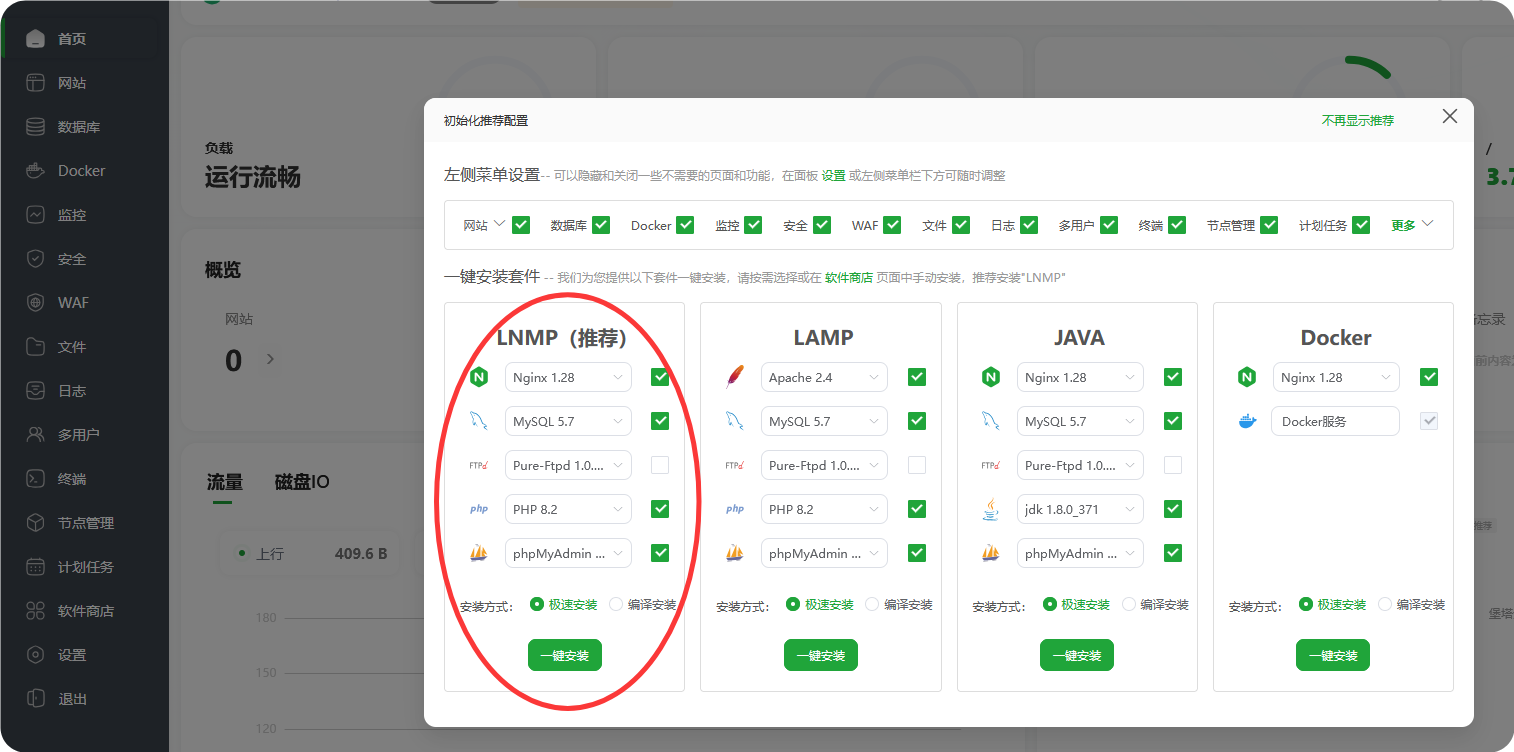Open the 软件商店 sidebar menu item
The image size is (1514, 752).
(85, 611)
